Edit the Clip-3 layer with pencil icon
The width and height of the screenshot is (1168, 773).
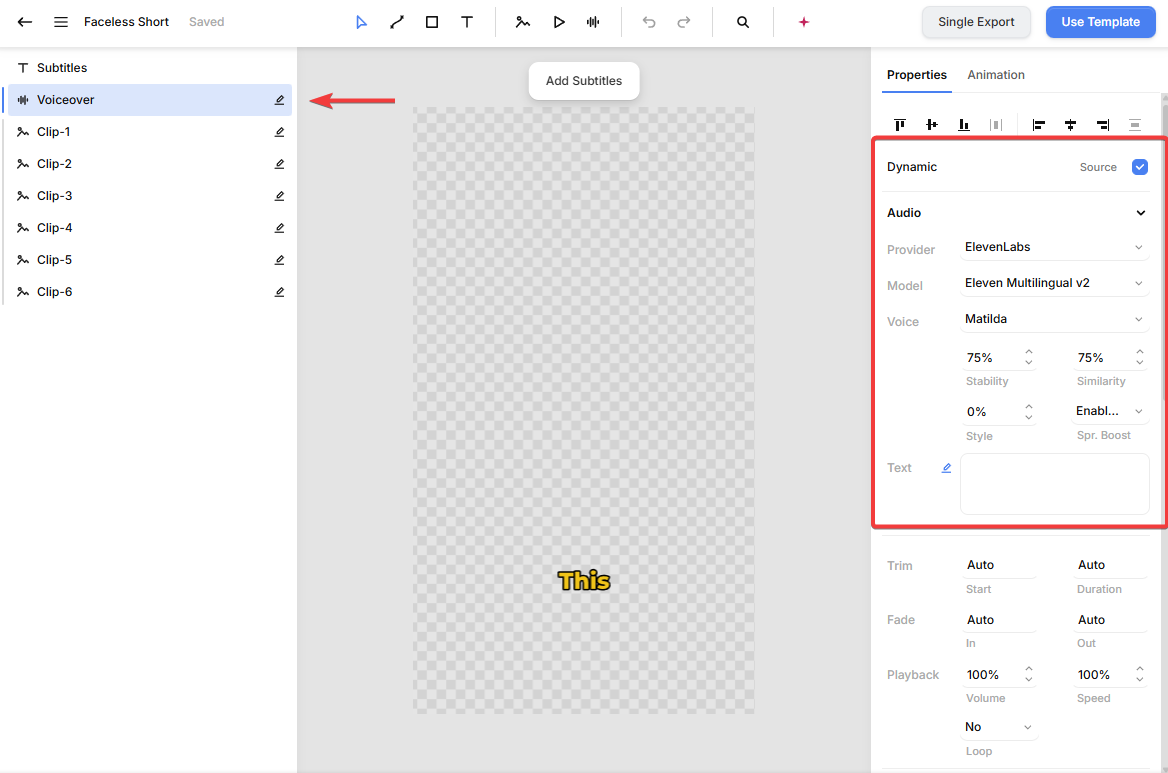click(279, 196)
